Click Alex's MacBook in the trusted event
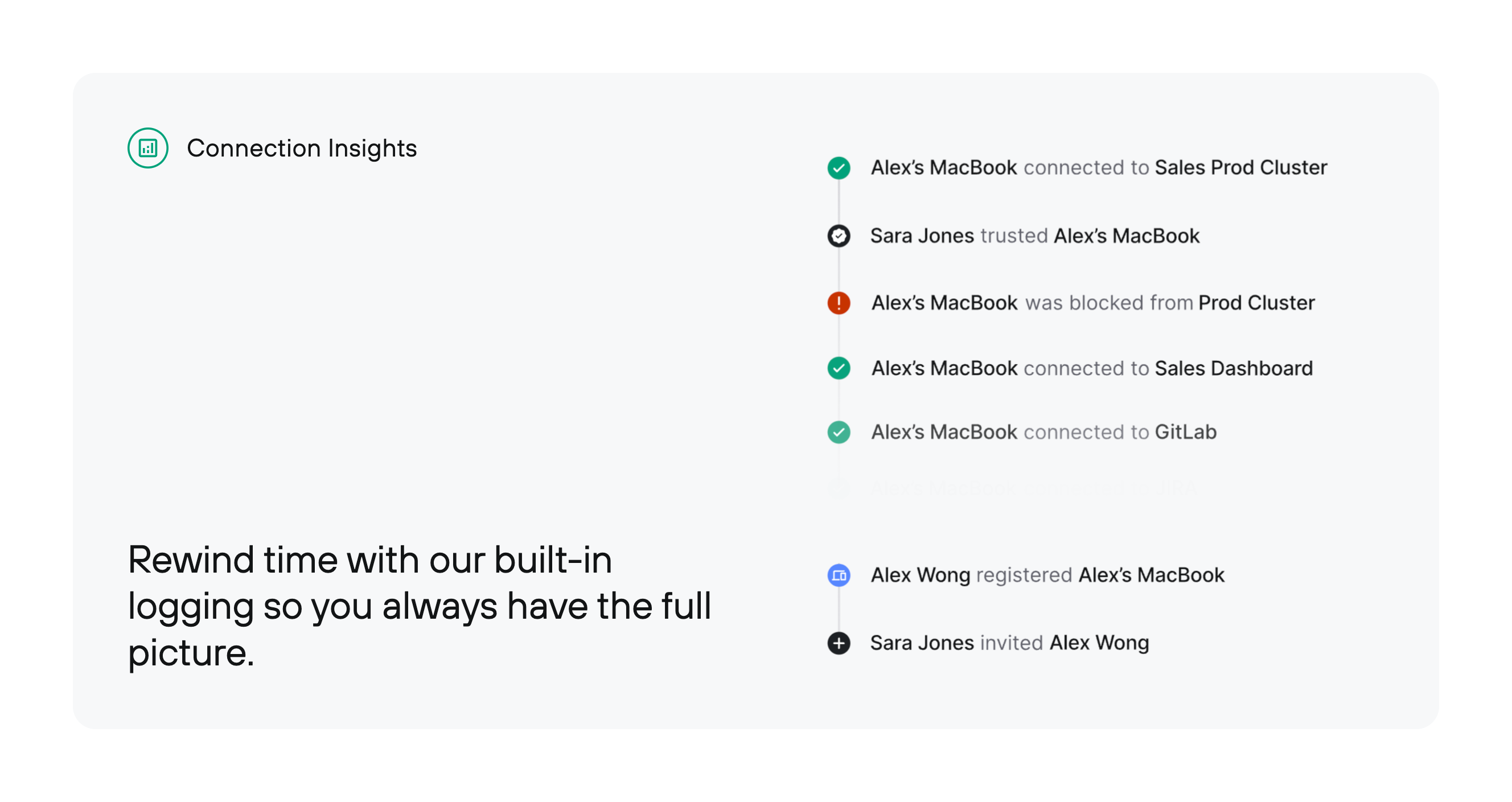The height and width of the screenshot is (802, 1512). 1127,236
